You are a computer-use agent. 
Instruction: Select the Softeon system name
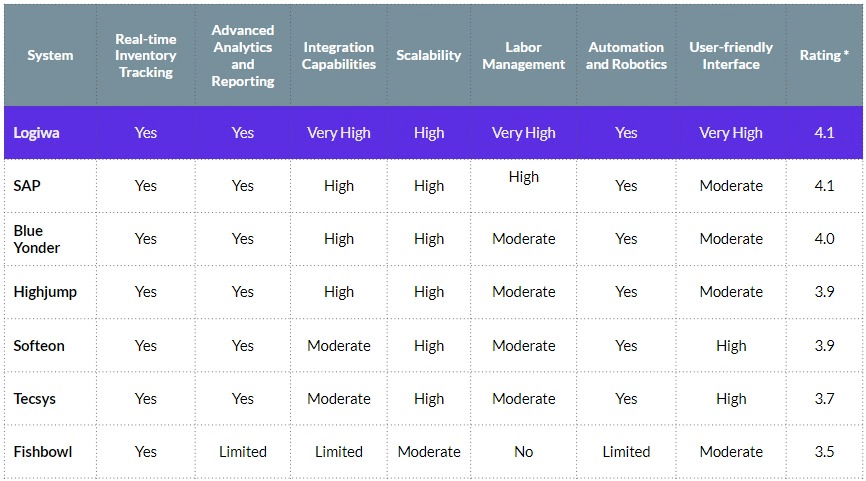39,346
